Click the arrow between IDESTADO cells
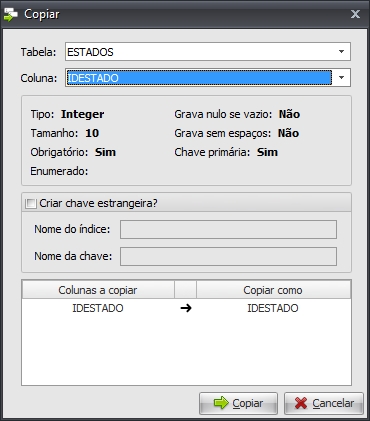This screenshot has height=421, width=370. click(186, 308)
